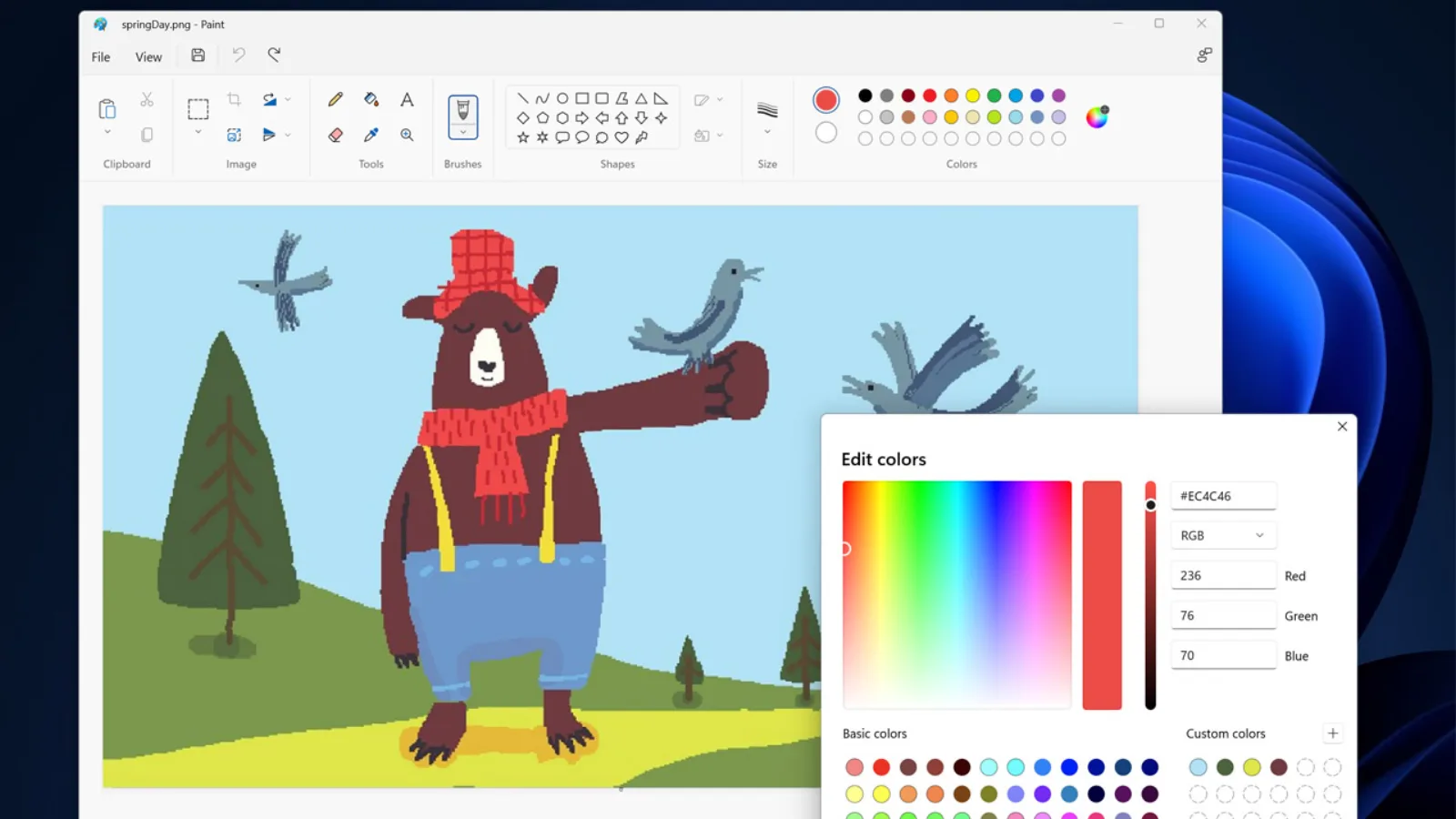Image resolution: width=1456 pixels, height=819 pixels.
Task: Choose the dark green Custom colors swatch
Action: tap(1225, 767)
